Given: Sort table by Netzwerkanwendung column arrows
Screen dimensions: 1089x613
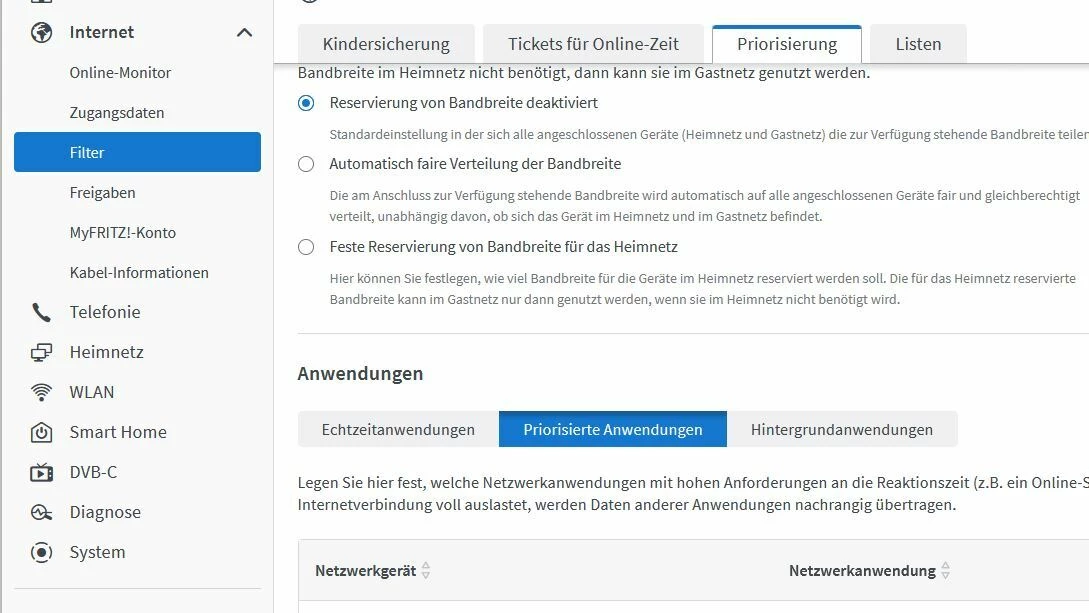Looking at the screenshot, I should point(945,571).
